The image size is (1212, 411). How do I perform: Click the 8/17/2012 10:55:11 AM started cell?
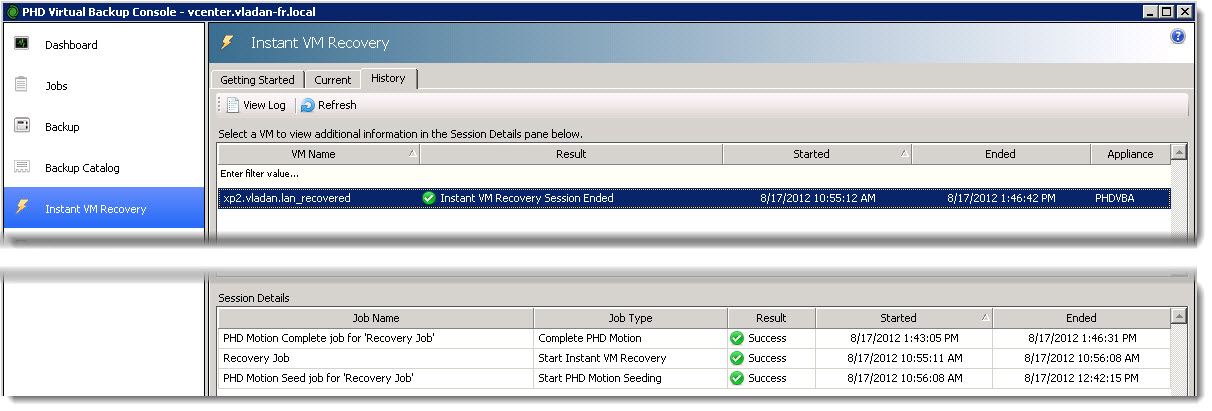[904, 358]
